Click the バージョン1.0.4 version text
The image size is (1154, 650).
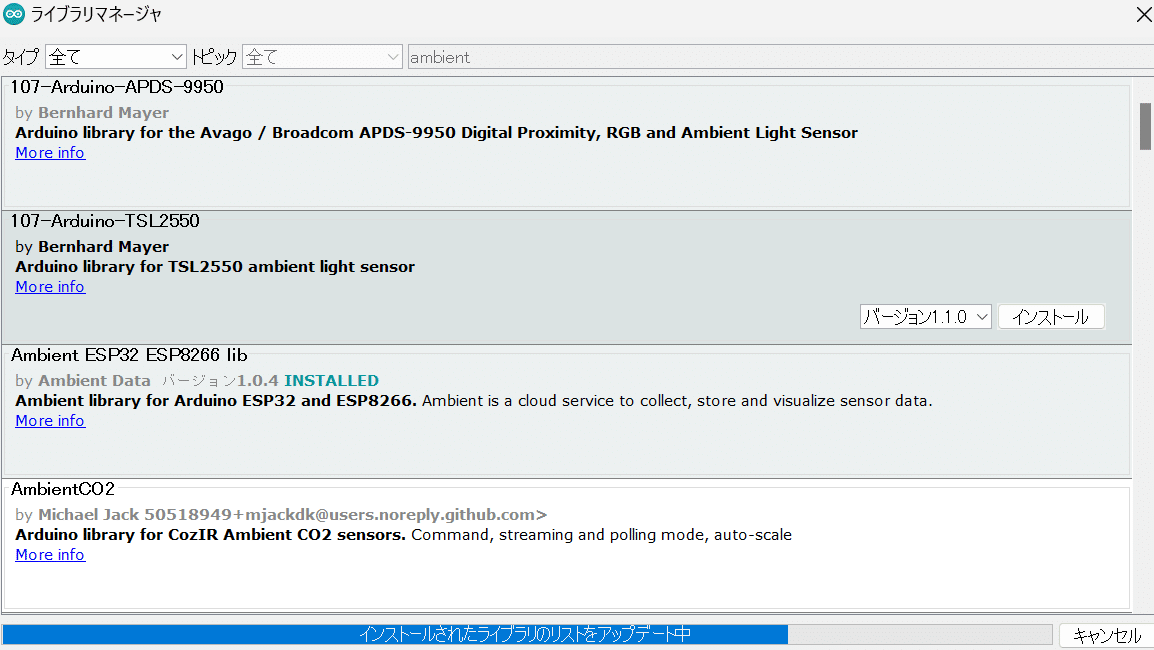tap(220, 381)
